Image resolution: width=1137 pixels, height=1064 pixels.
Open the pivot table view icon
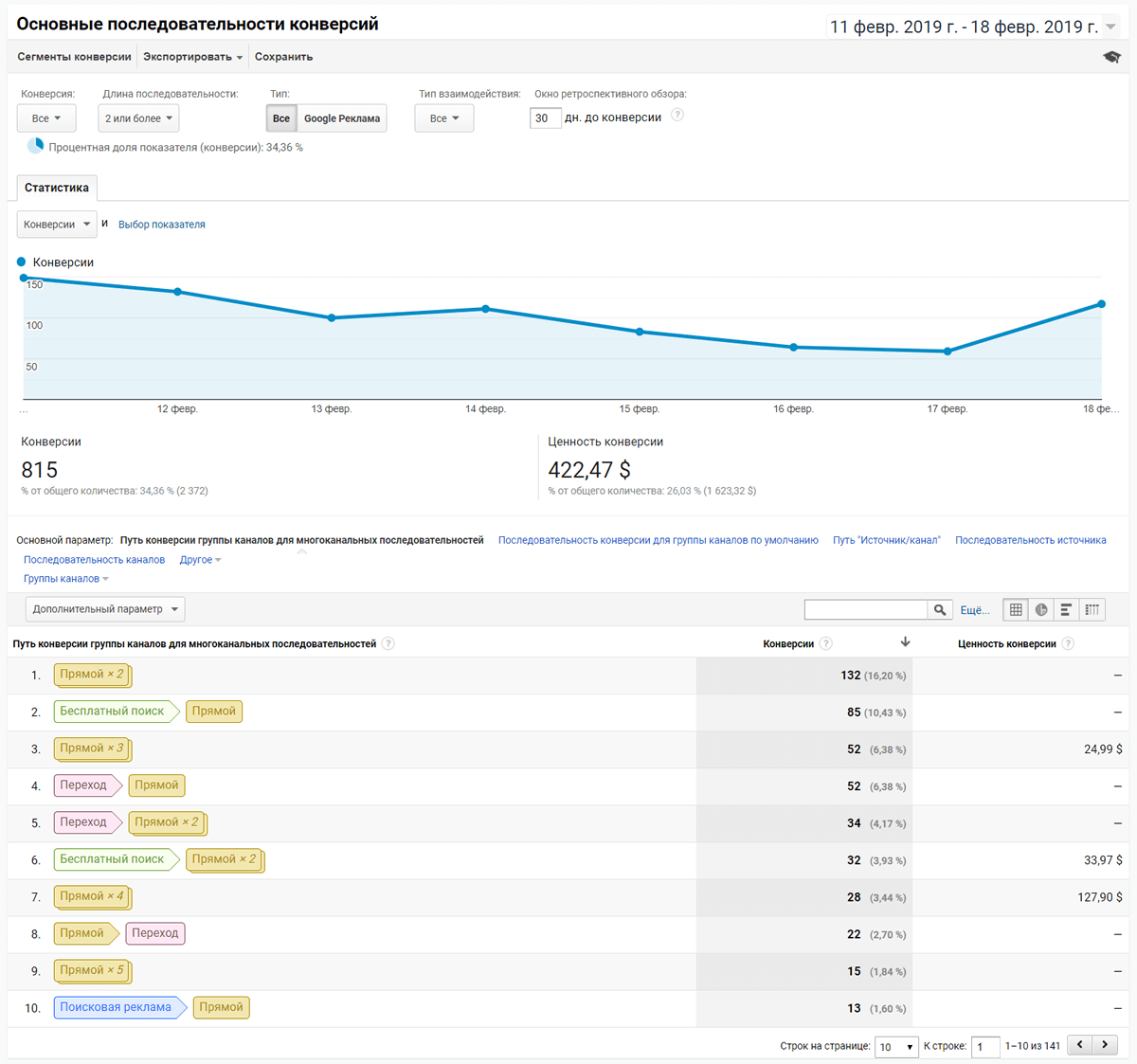click(x=1092, y=609)
